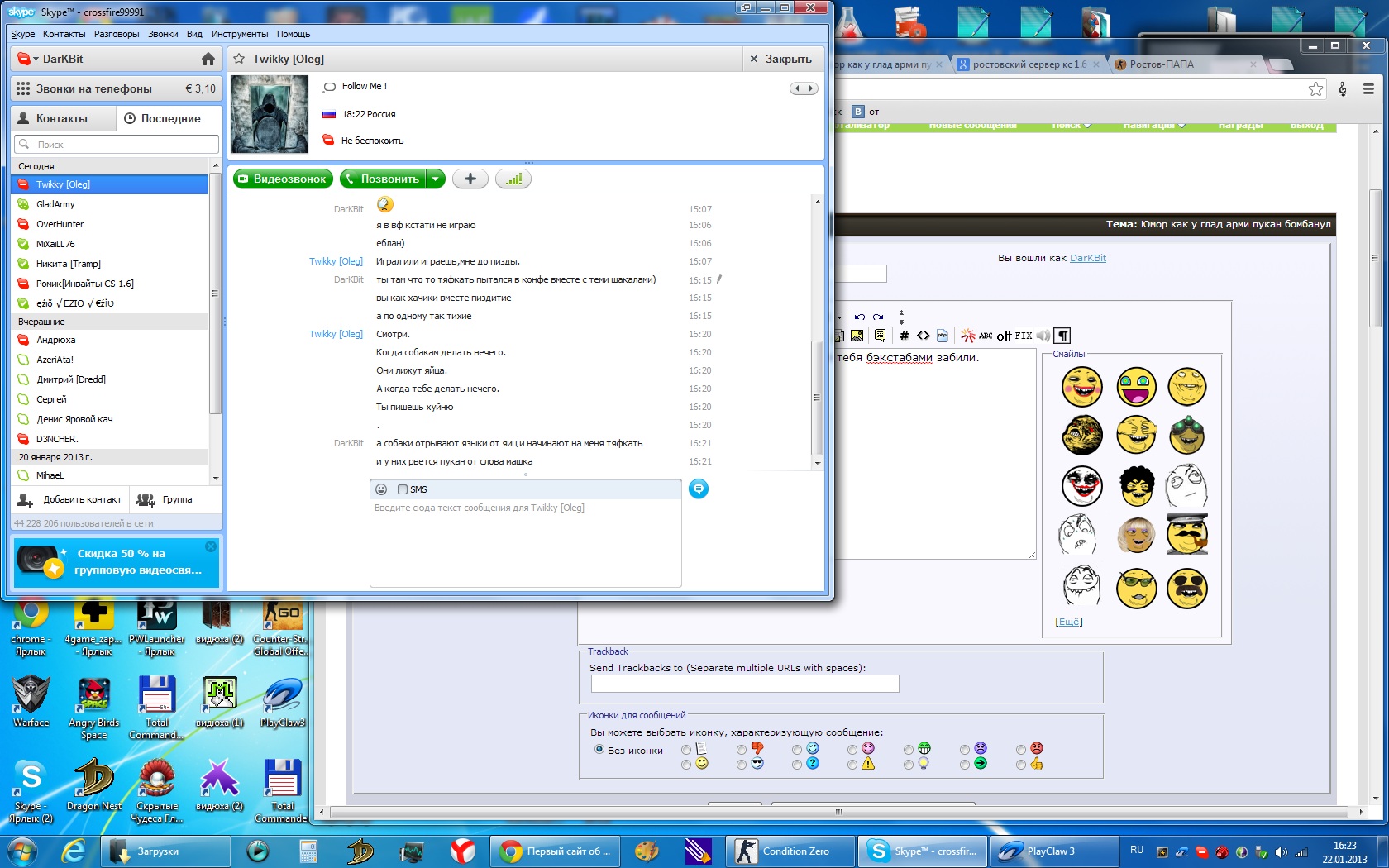Open the DarKBit status dropdown arrow
The width and height of the screenshot is (1389, 868).
point(36,60)
